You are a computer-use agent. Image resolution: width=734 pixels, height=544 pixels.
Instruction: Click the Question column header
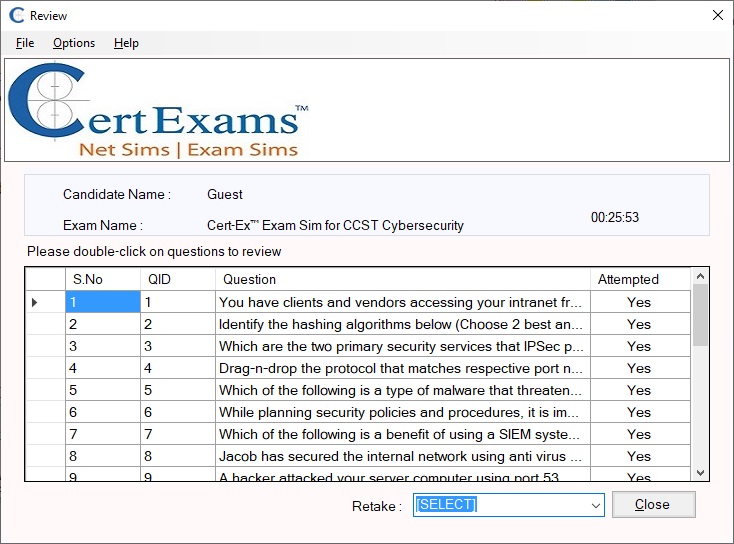click(x=402, y=279)
